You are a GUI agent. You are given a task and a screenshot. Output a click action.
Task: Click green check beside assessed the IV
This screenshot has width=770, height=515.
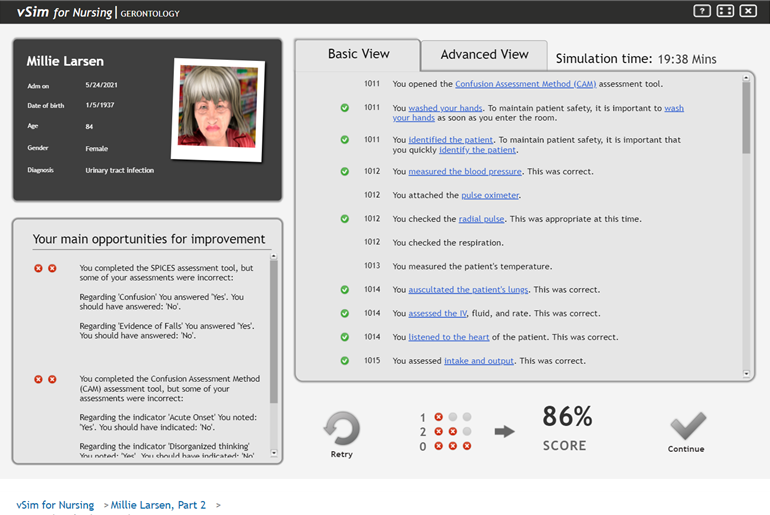click(x=345, y=313)
